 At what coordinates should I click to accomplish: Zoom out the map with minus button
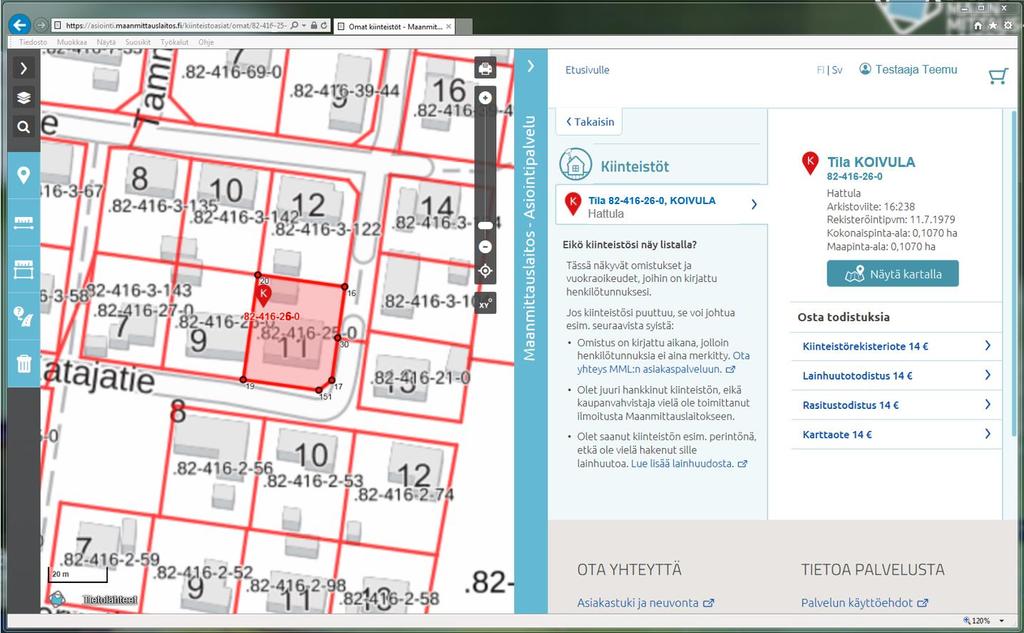click(x=485, y=247)
